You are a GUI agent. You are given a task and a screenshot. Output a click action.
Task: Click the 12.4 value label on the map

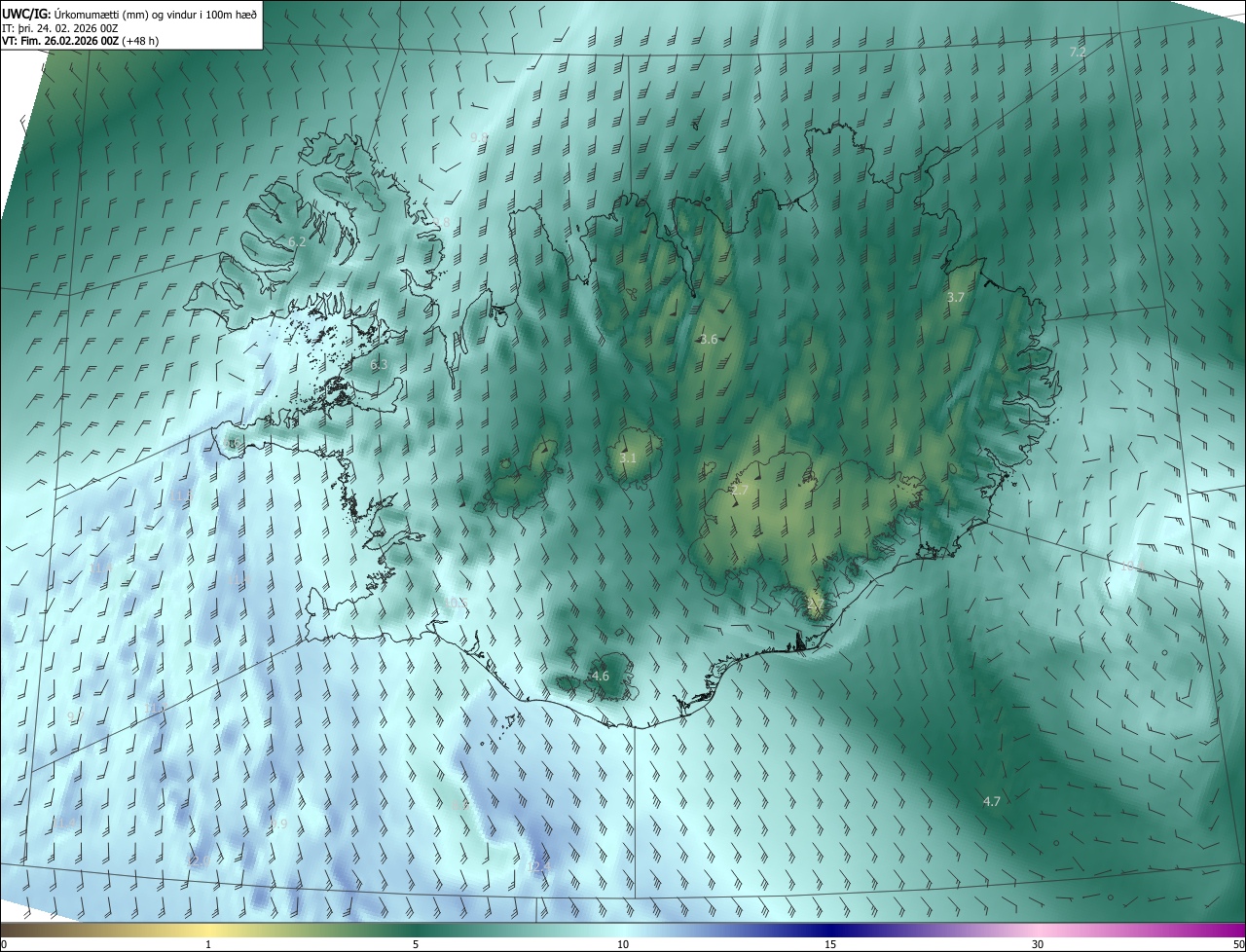coord(538,866)
